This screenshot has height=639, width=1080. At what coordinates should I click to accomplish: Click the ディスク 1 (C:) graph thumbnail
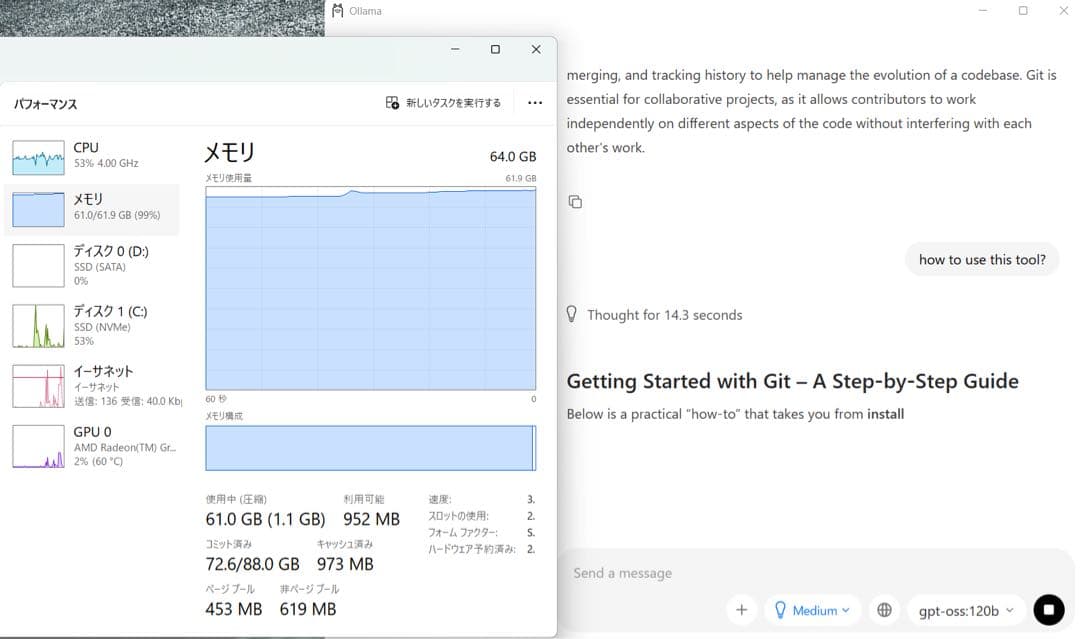pos(38,326)
